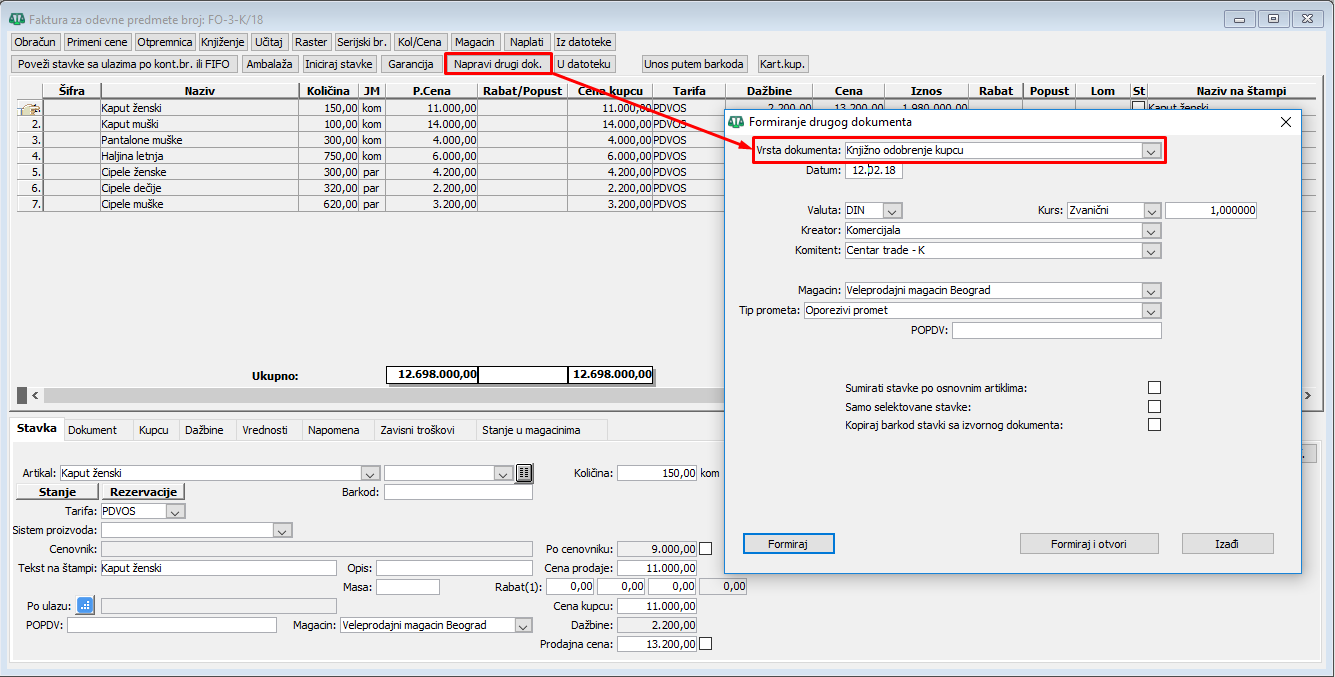Expand the Sistem proizvoda dropdown
1335x677 pixels.
tap(282, 530)
